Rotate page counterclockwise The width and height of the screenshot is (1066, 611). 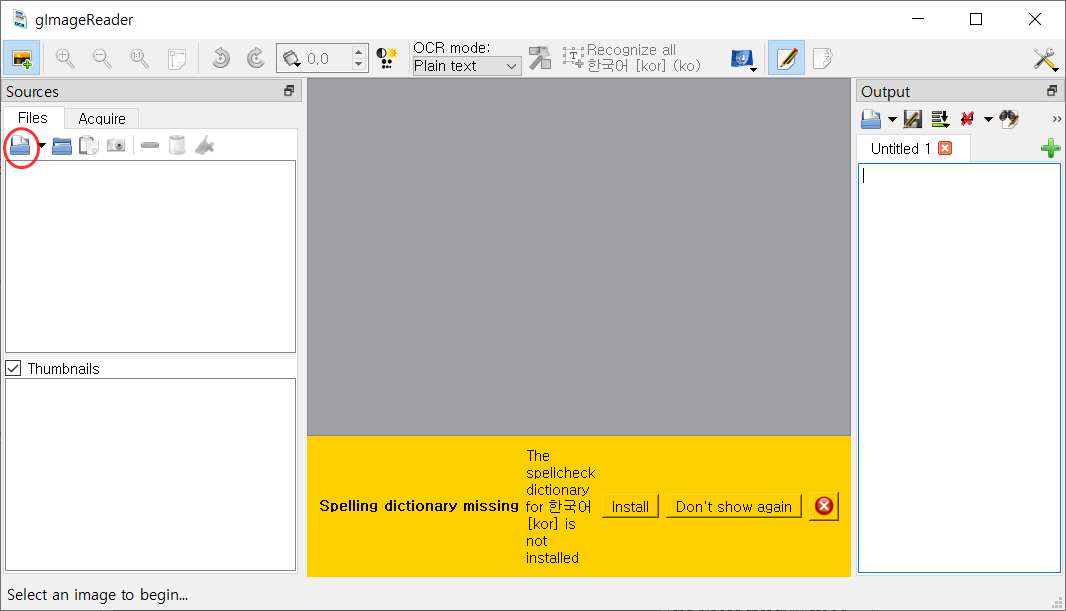coord(220,58)
